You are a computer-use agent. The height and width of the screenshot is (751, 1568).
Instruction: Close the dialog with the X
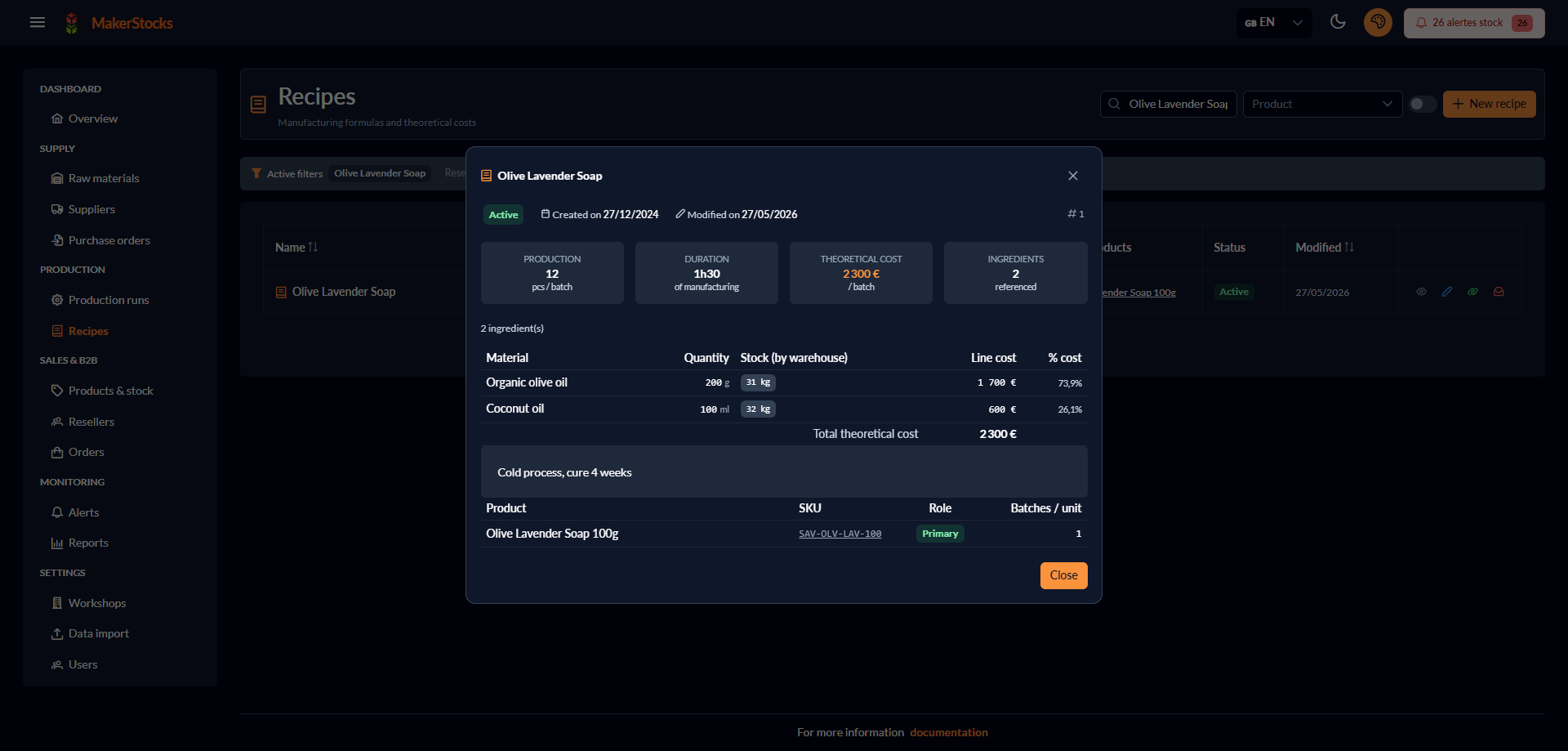[1073, 176]
